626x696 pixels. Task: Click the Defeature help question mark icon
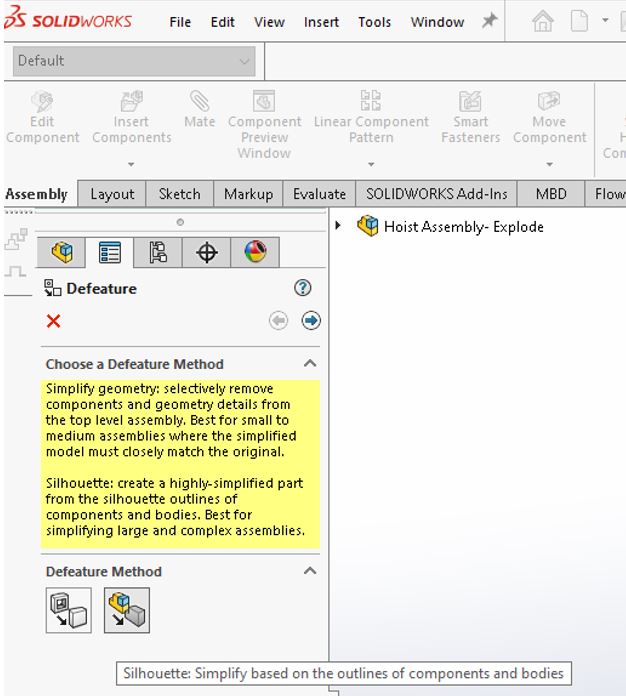pos(303,288)
